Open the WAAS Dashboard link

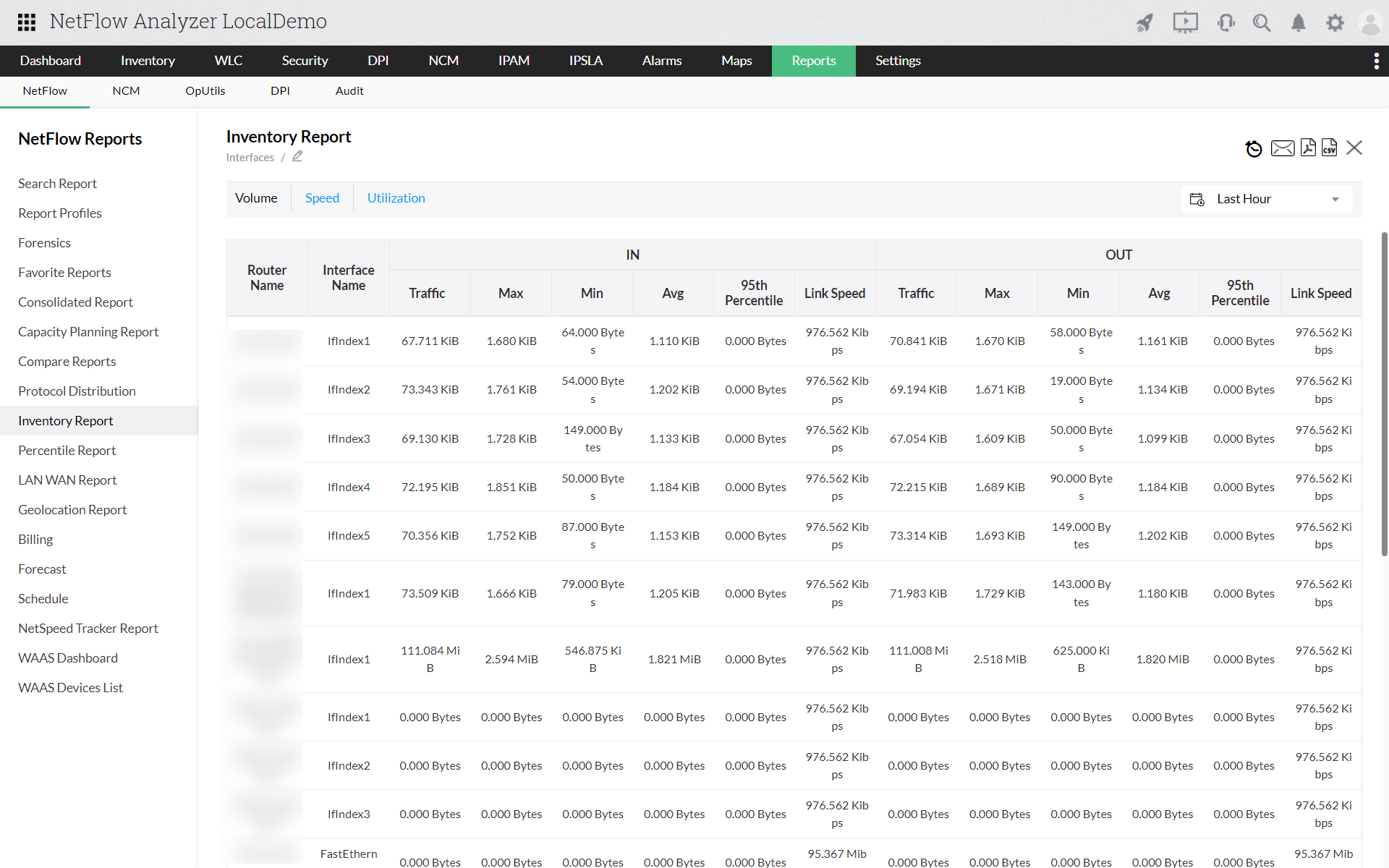67,658
